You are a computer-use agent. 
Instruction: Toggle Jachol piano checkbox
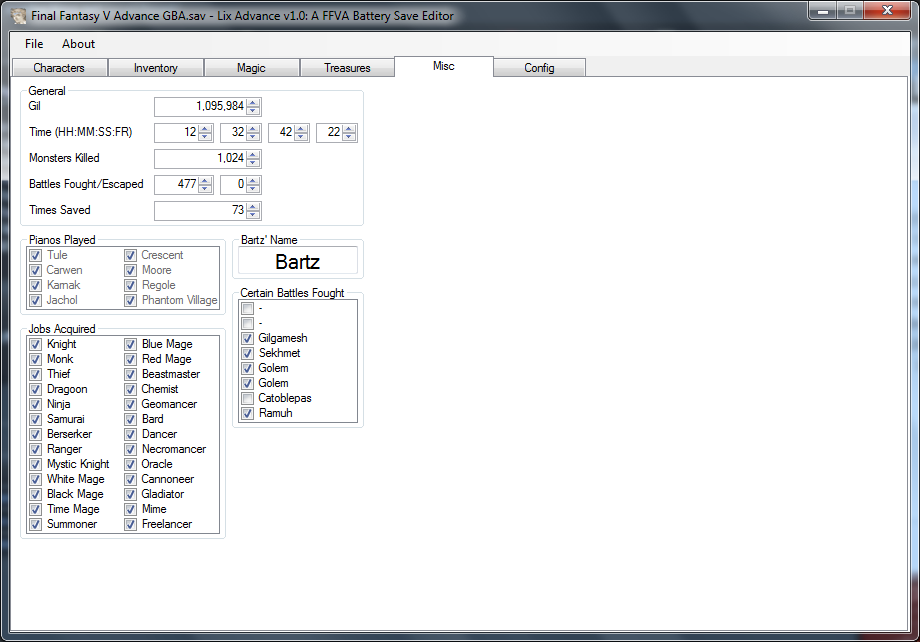36,300
